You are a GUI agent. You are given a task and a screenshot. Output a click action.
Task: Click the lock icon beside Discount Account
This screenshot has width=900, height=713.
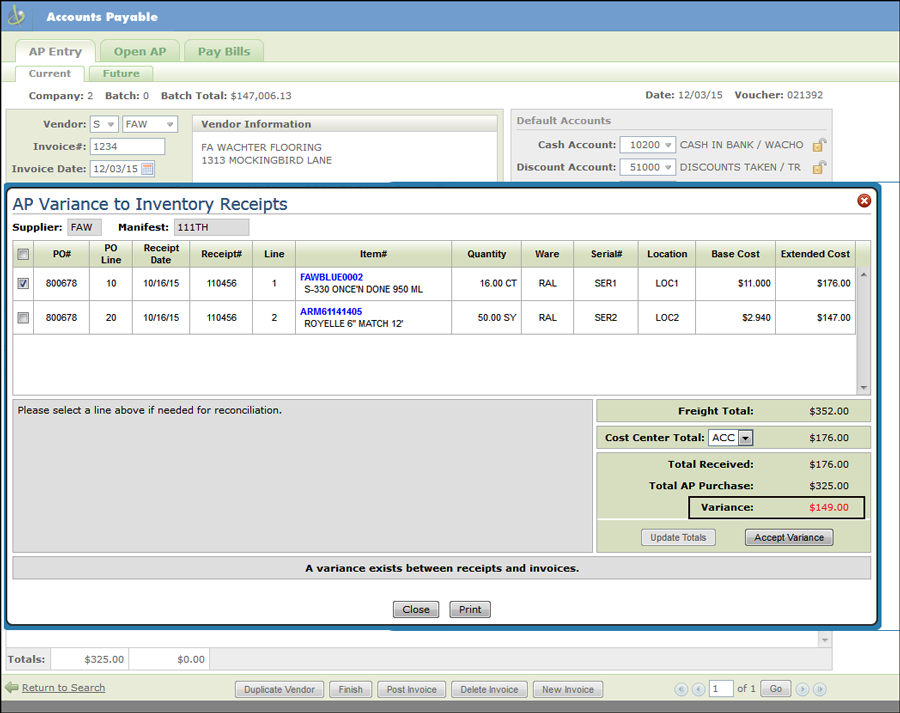pyautogui.click(x=819, y=168)
